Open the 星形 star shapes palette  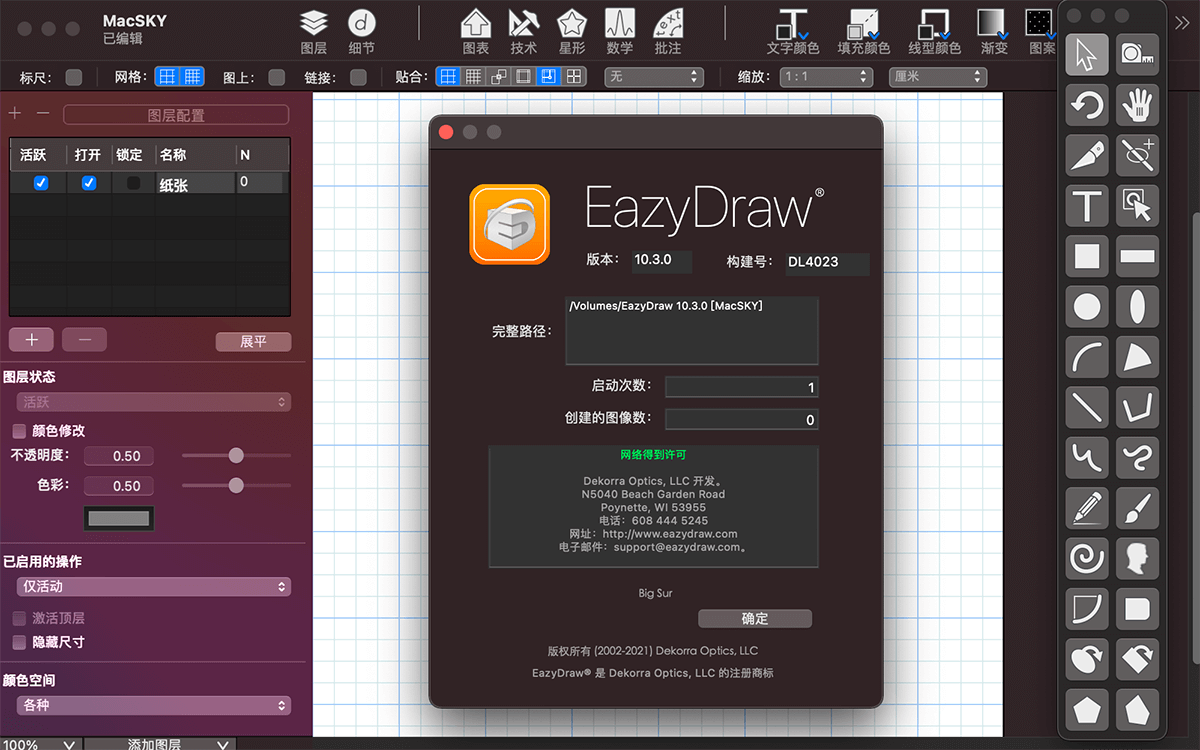[571, 32]
